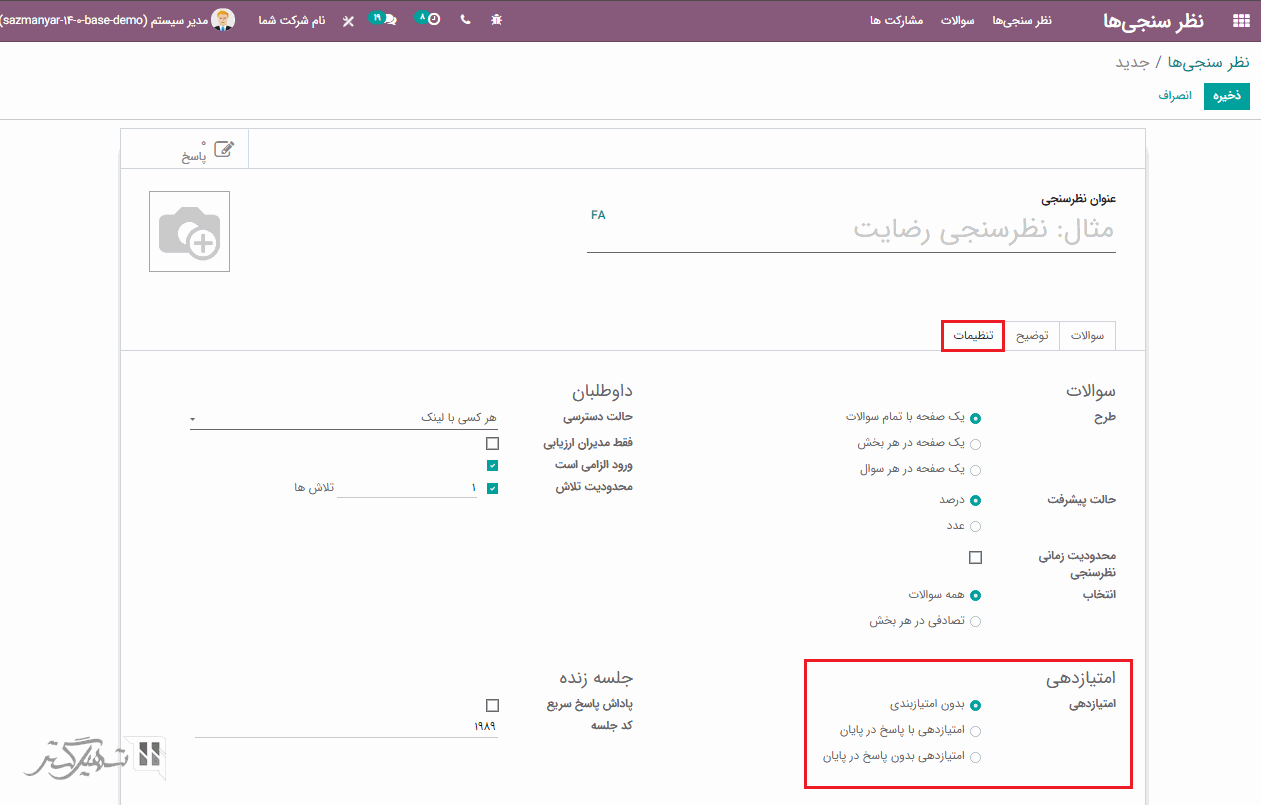Image resolution: width=1261 pixels, height=805 pixels.
Task: Click the wrench tools icon
Action: (x=348, y=21)
